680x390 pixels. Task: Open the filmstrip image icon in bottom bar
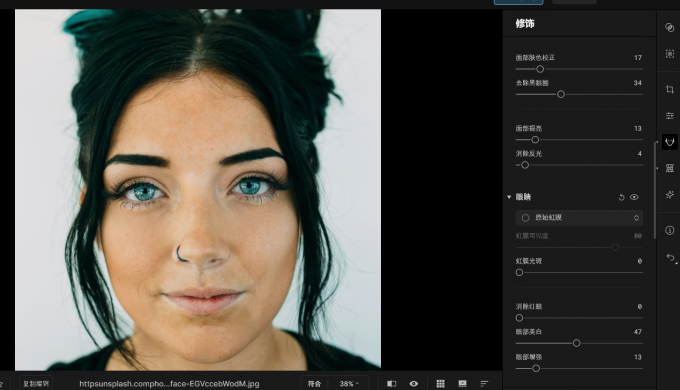462,383
